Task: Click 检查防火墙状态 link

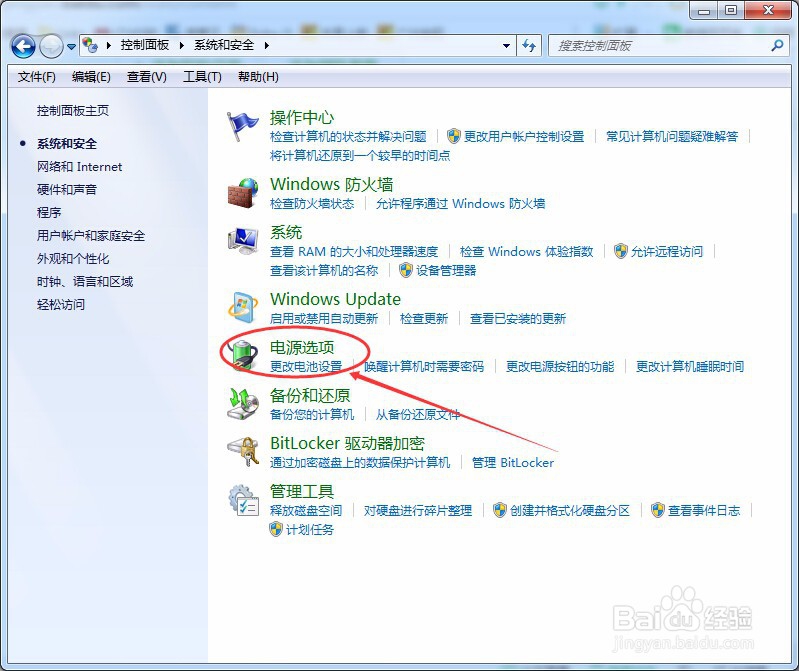Action: click(x=312, y=204)
